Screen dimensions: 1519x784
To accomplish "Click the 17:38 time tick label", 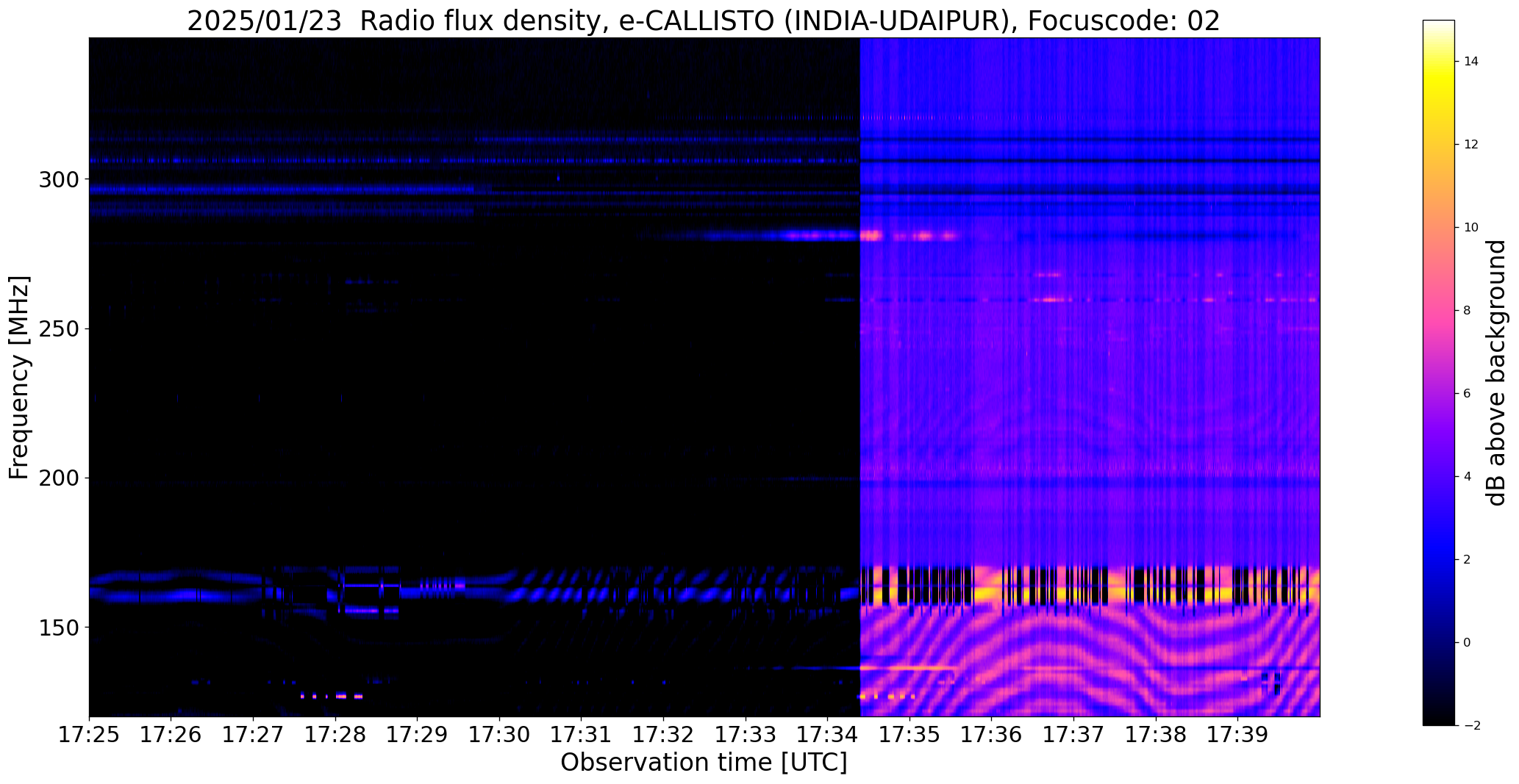I will coord(1157,734).
